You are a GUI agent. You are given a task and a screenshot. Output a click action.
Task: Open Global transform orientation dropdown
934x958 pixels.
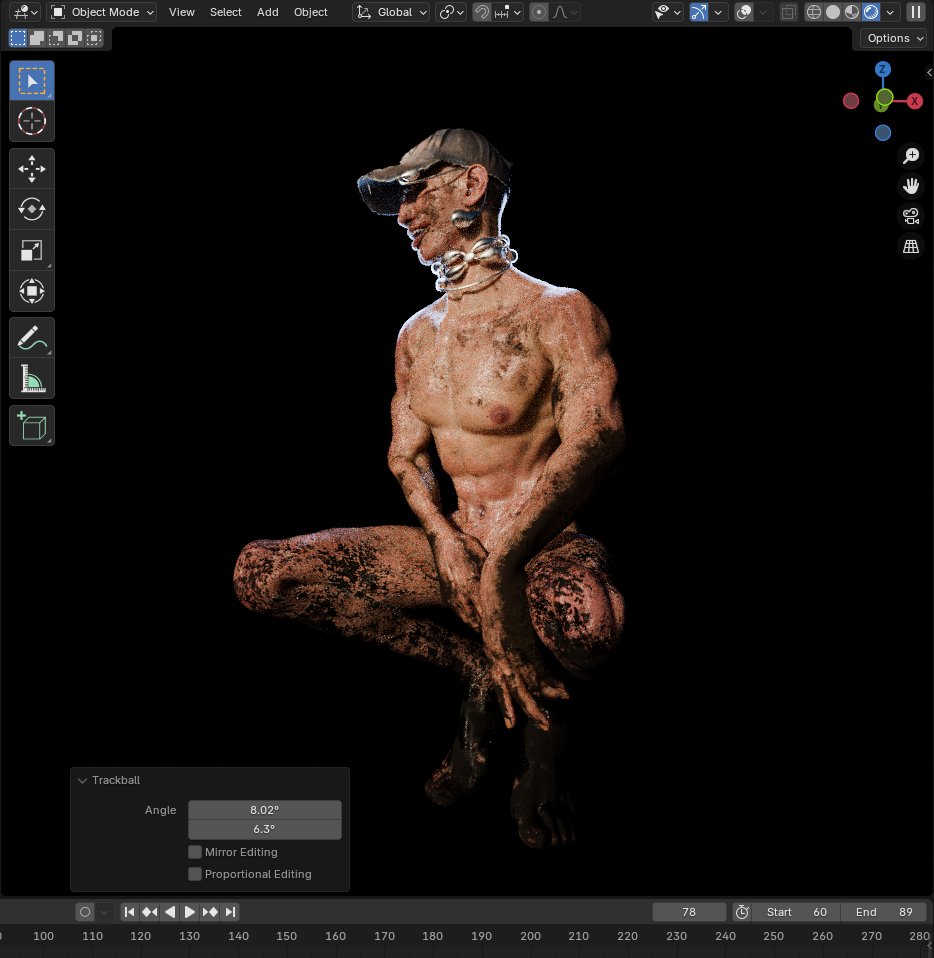click(391, 12)
